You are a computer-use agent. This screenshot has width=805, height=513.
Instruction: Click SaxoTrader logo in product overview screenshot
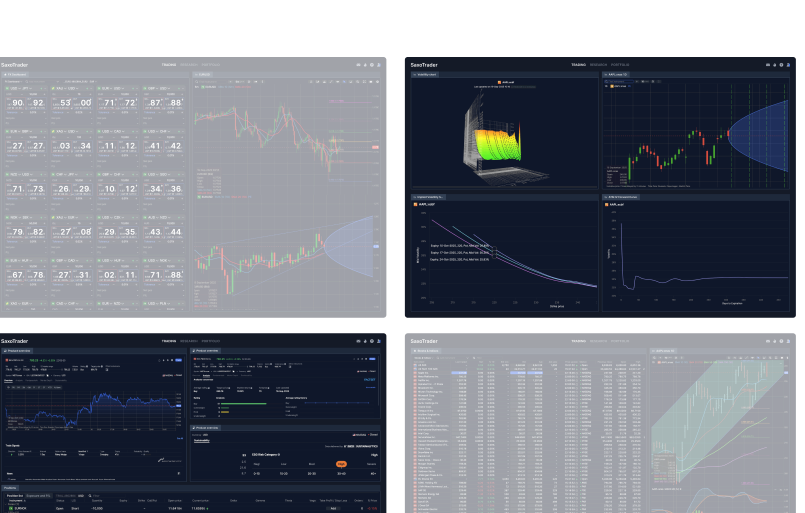click(14, 341)
